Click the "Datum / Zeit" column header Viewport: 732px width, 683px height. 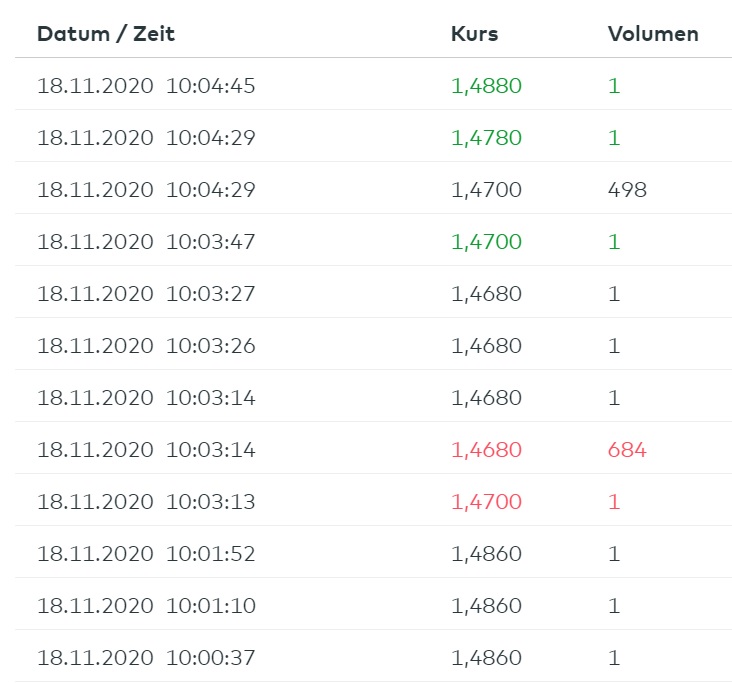(106, 34)
